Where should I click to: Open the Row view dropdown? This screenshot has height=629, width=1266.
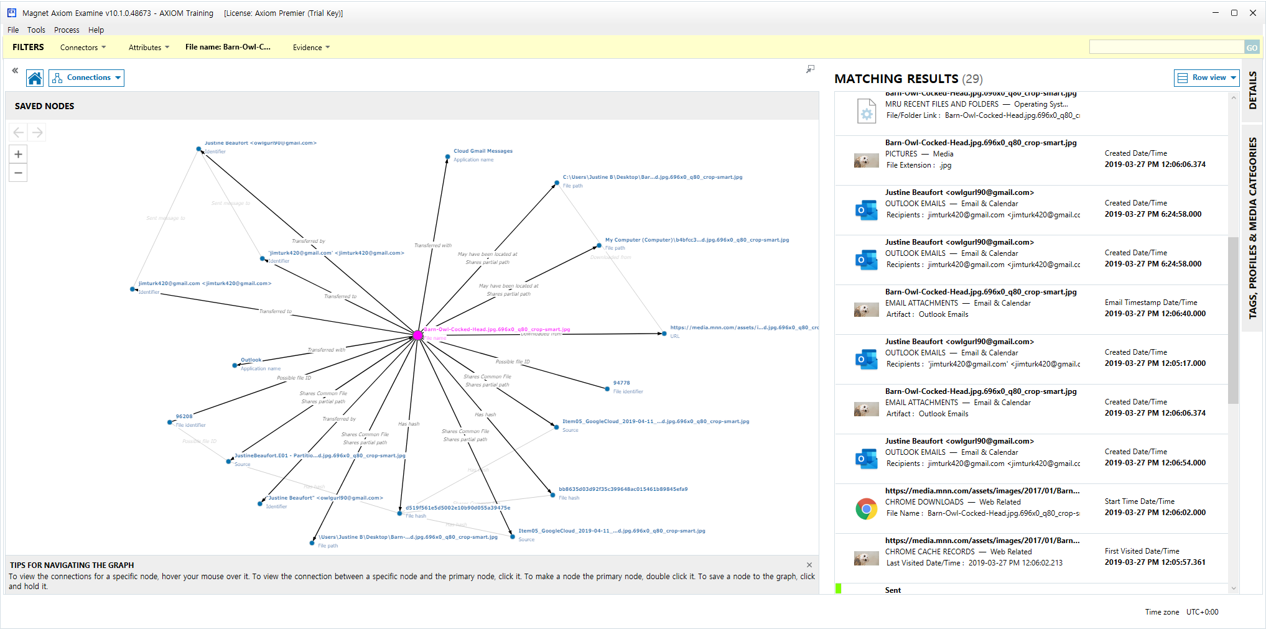click(1207, 77)
